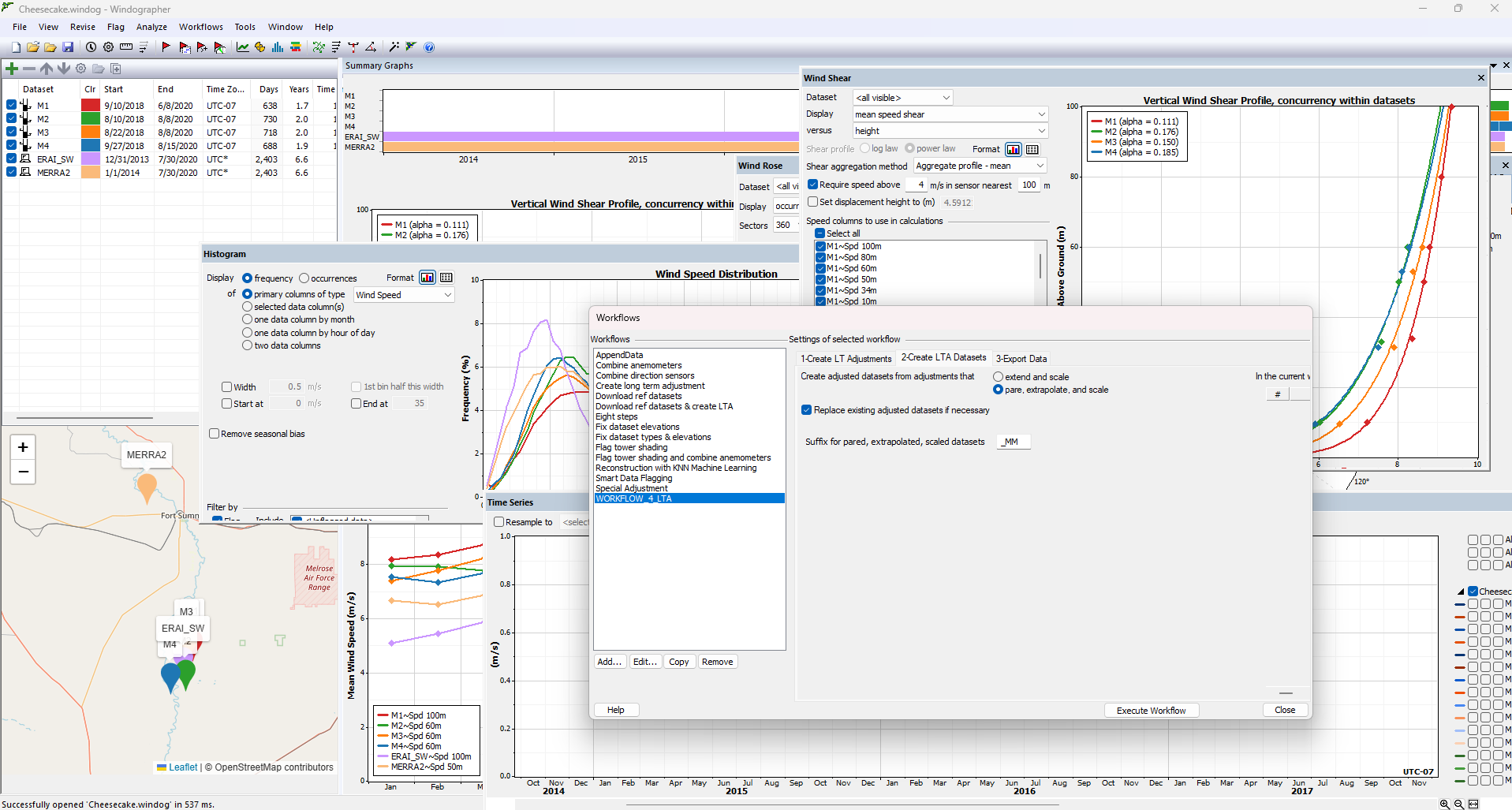Click the Execute Workflow button
1512x810 pixels.
pos(1151,710)
